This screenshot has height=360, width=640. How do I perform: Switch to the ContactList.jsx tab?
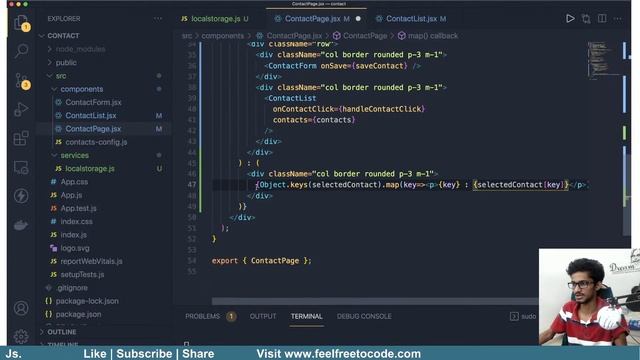coord(411,19)
